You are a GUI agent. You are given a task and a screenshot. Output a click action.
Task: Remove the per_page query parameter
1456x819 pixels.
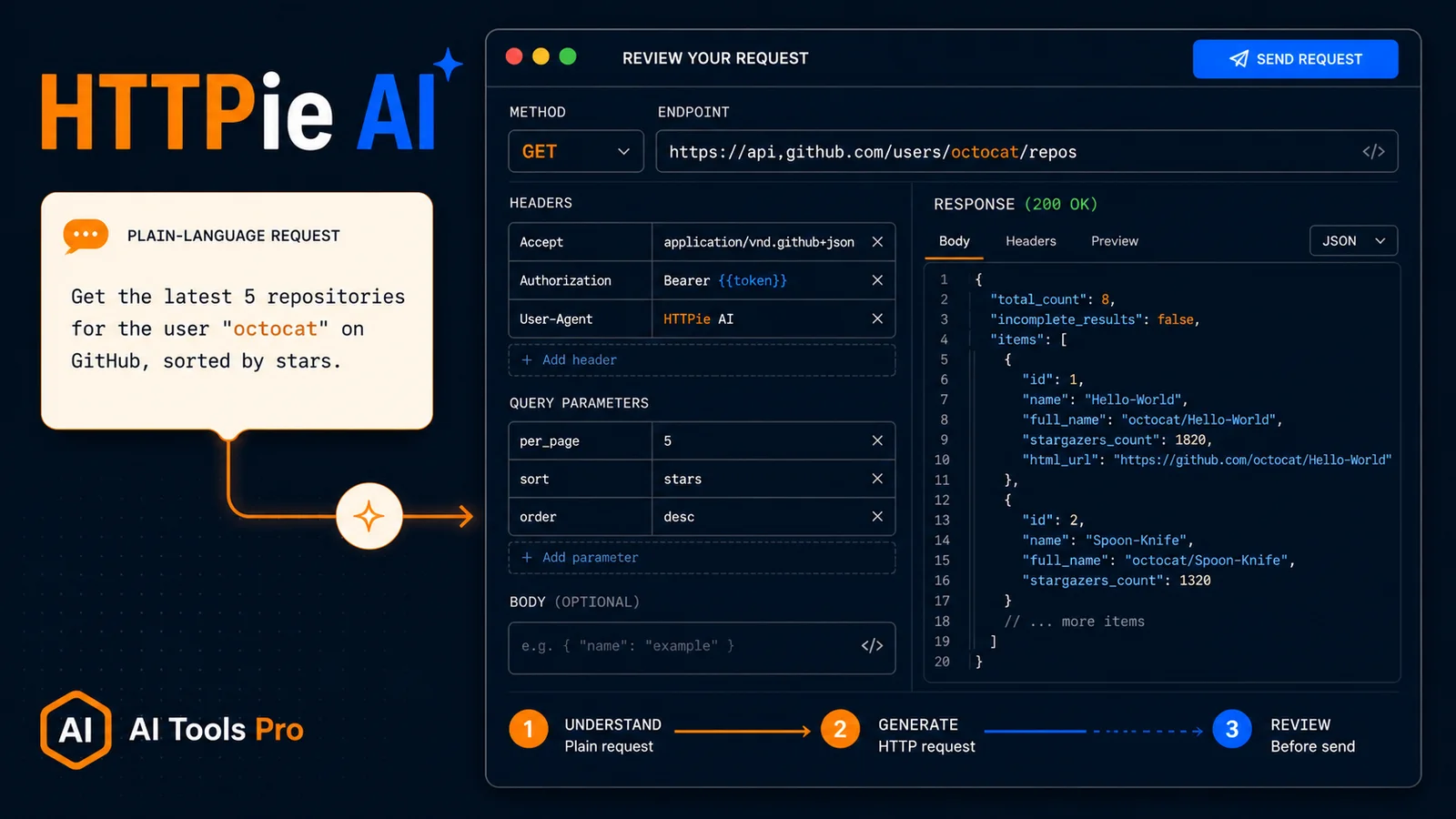coord(877,440)
